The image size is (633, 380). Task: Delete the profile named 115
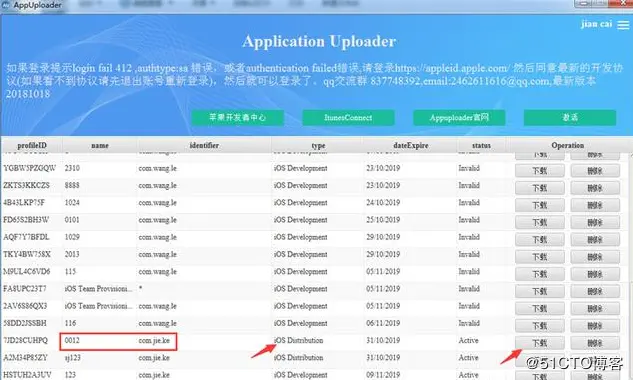595,274
